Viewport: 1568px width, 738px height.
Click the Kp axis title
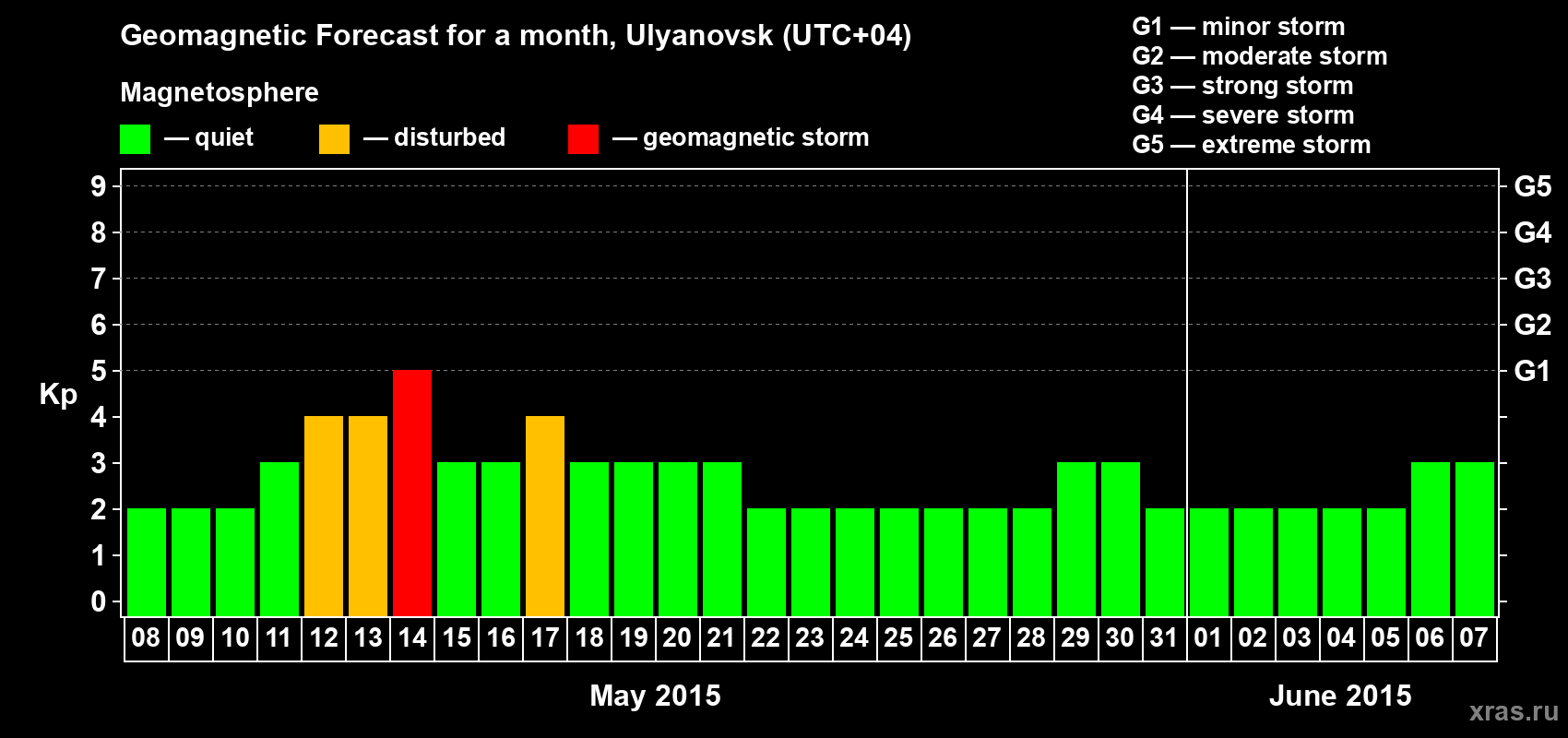click(x=58, y=395)
